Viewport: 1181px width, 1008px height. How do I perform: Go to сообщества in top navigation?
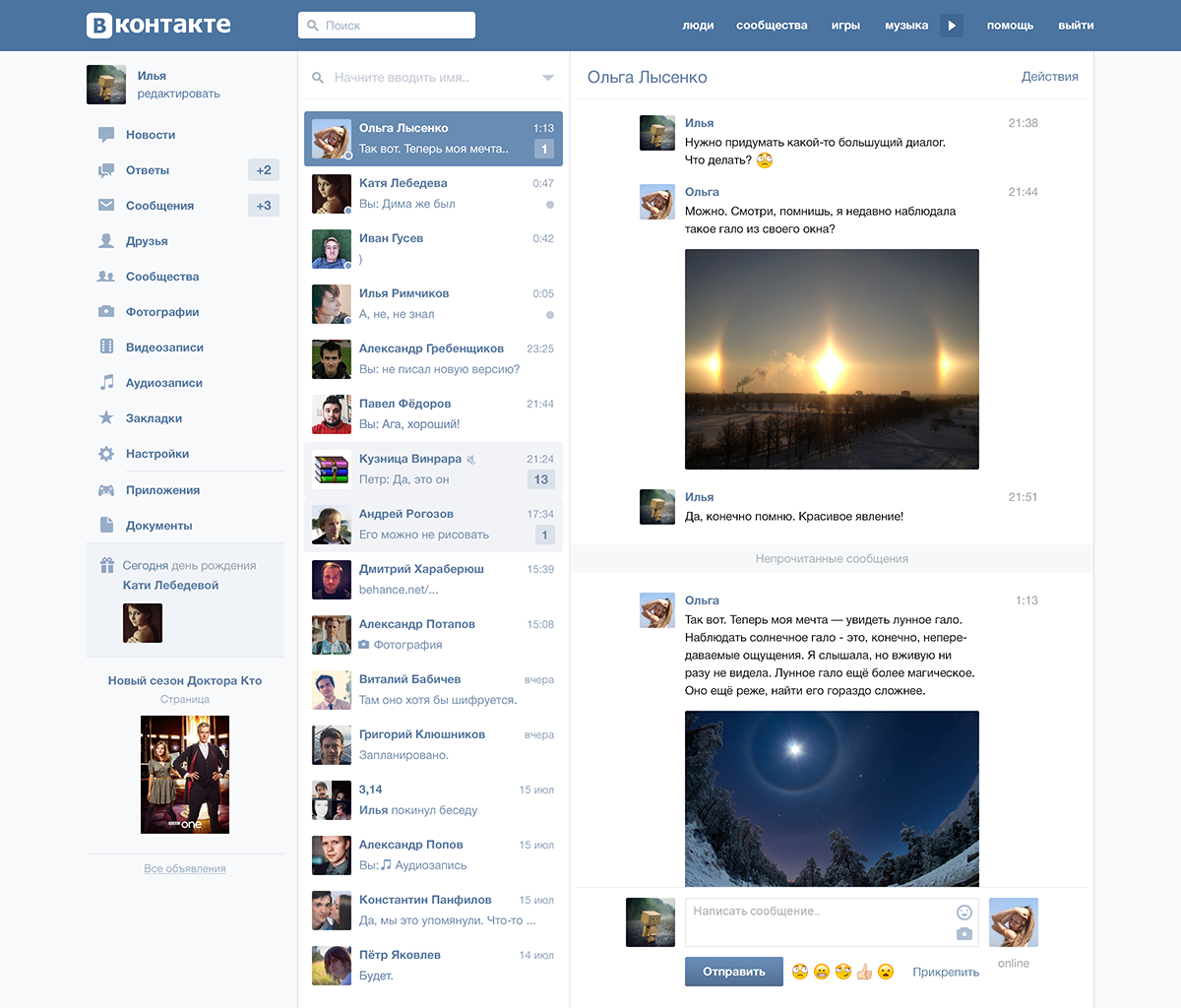(772, 26)
